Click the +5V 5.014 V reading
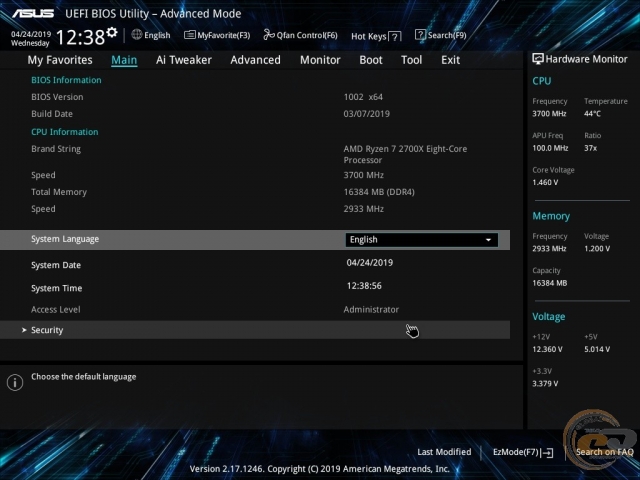The image size is (640, 480). (597, 349)
